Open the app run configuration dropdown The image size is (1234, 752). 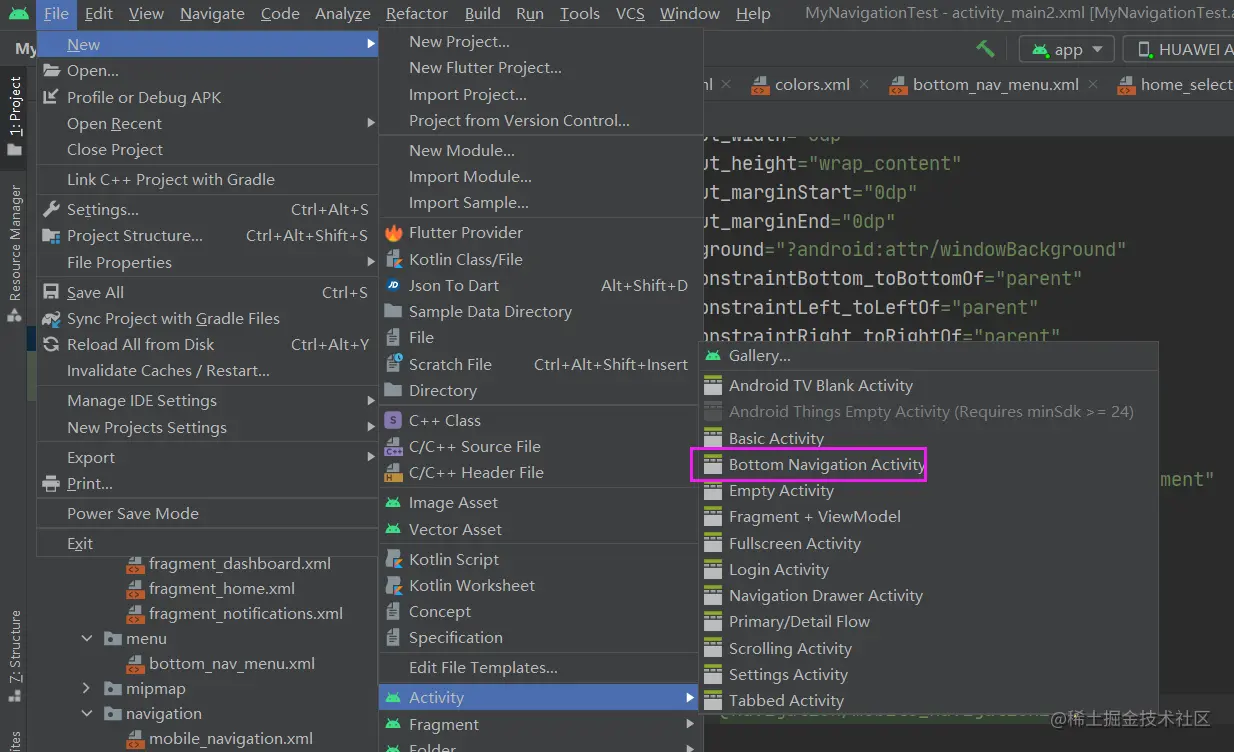click(1067, 49)
